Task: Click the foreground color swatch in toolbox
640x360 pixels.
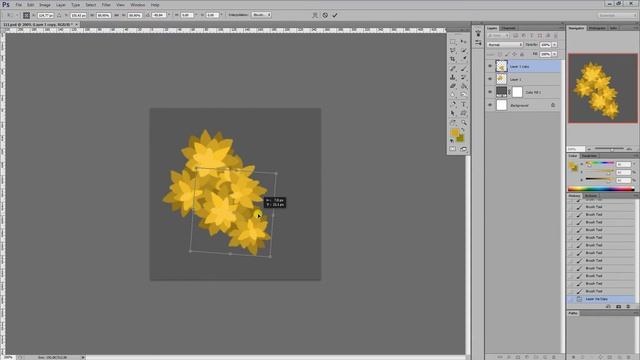Action: [455, 133]
